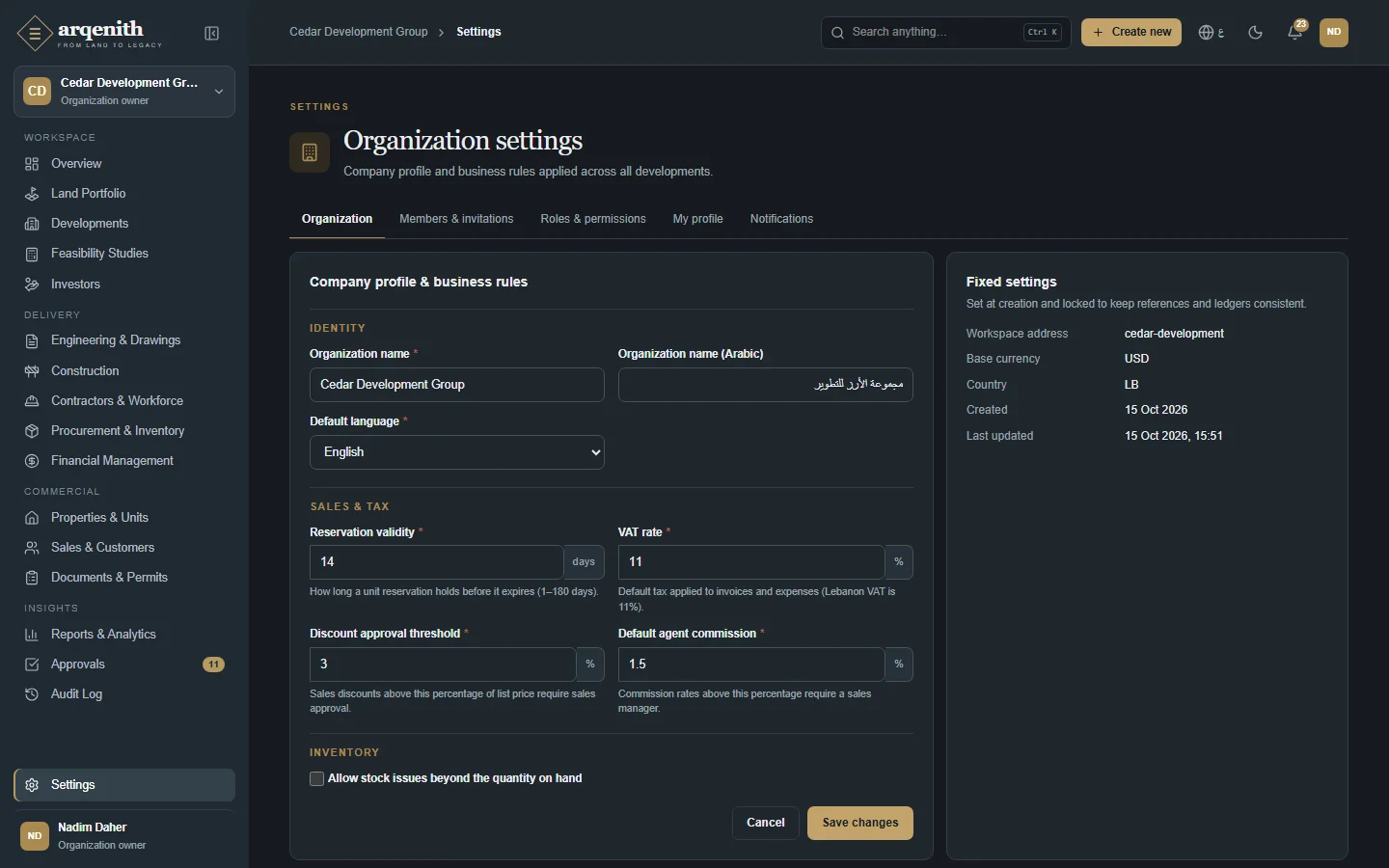Click the Developments building icon
This screenshot has width=1389, height=868.
pos(32,224)
